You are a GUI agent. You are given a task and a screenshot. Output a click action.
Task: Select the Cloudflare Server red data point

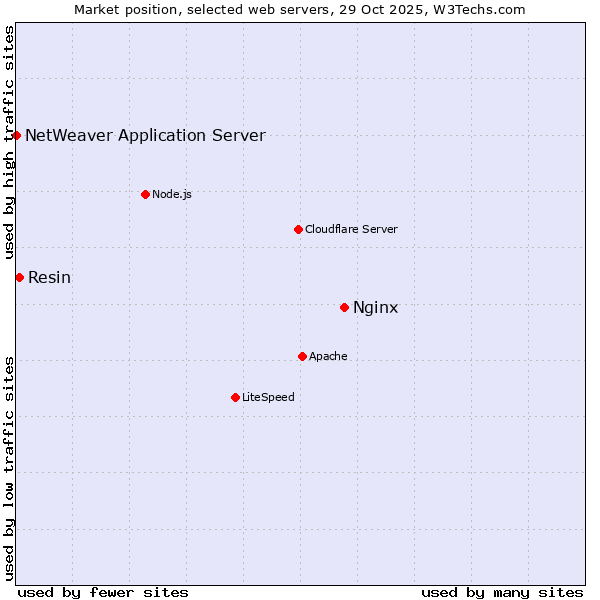298,229
